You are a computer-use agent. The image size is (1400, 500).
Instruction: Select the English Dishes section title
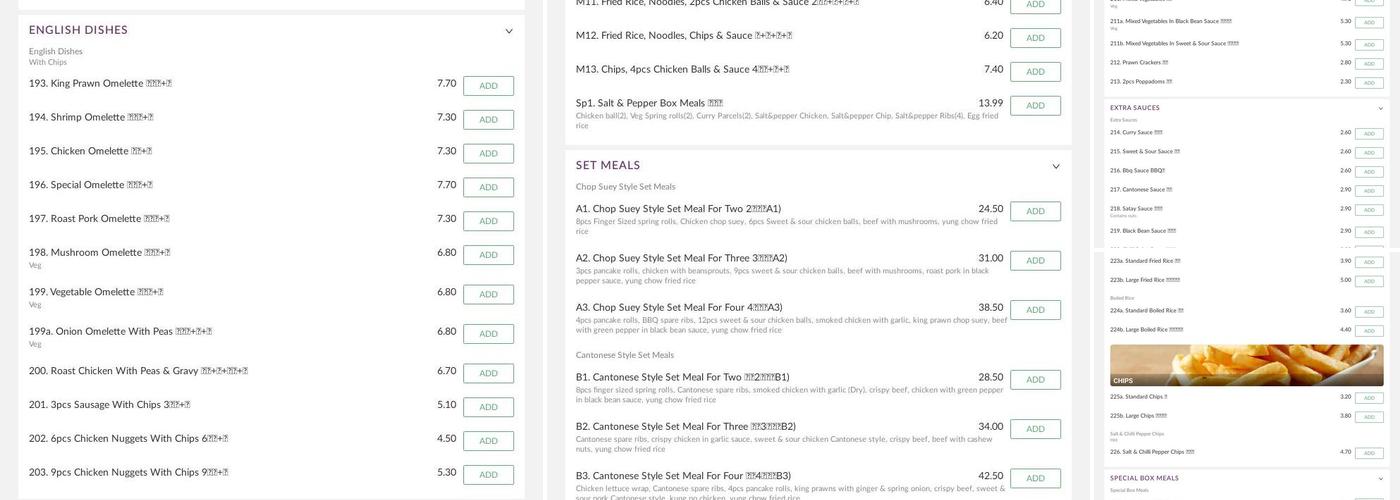click(78, 31)
